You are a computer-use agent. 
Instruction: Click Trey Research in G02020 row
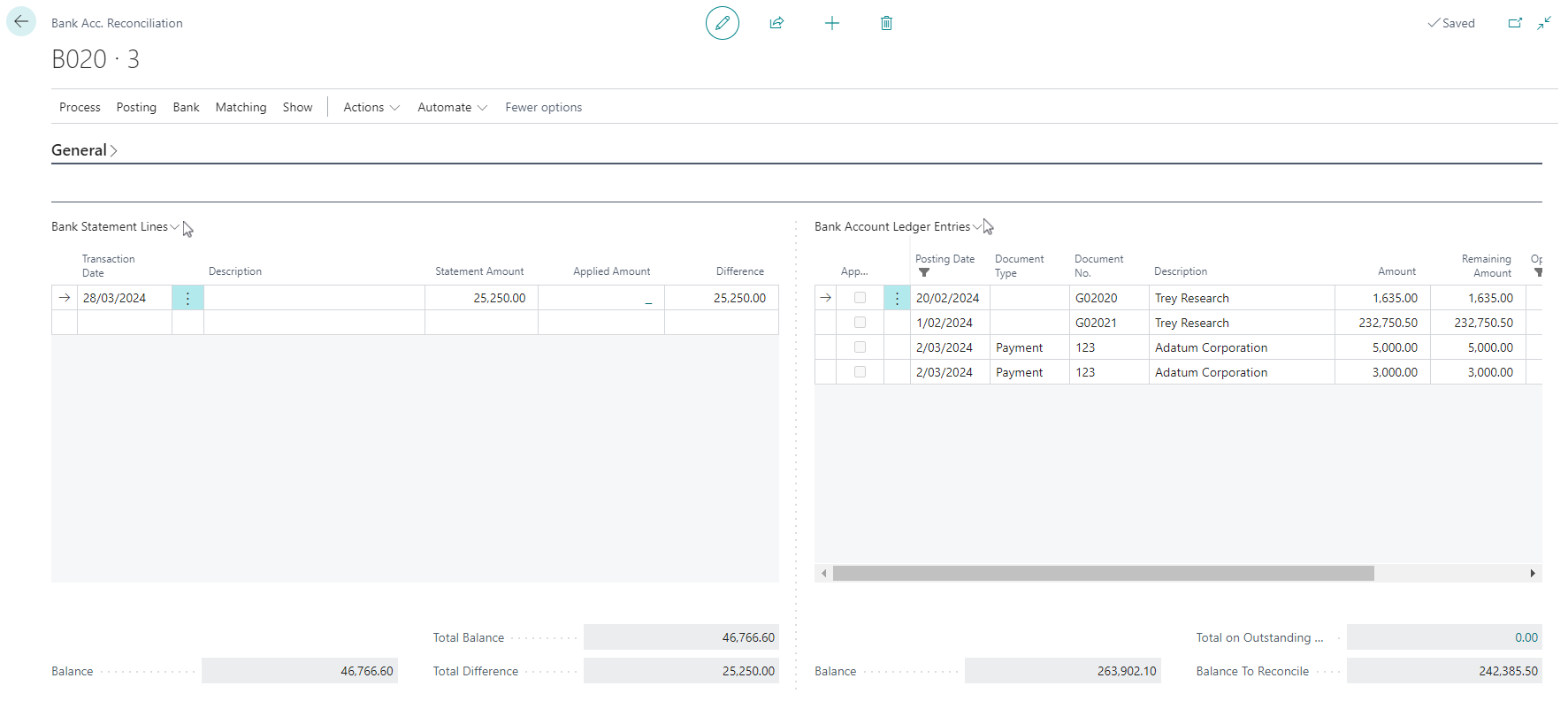(x=1191, y=298)
